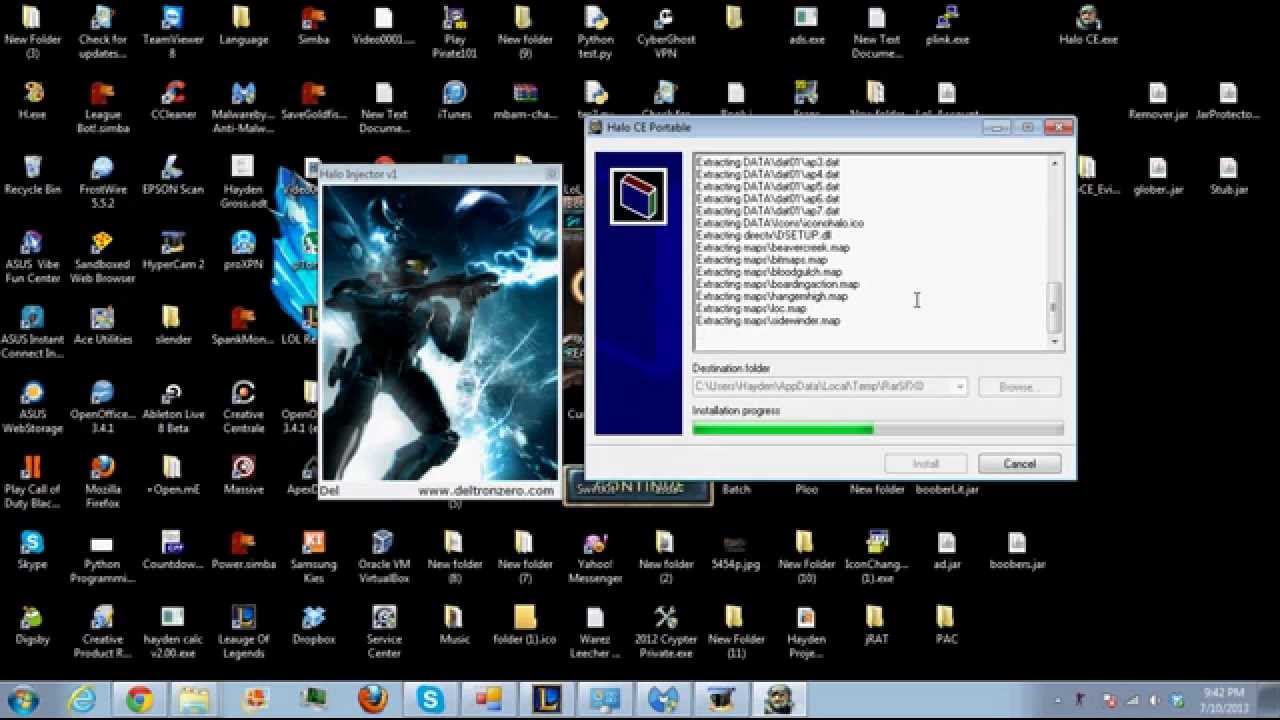The height and width of the screenshot is (720, 1280).
Task: Click the archive icon in the installer sidebar
Action: point(638,196)
